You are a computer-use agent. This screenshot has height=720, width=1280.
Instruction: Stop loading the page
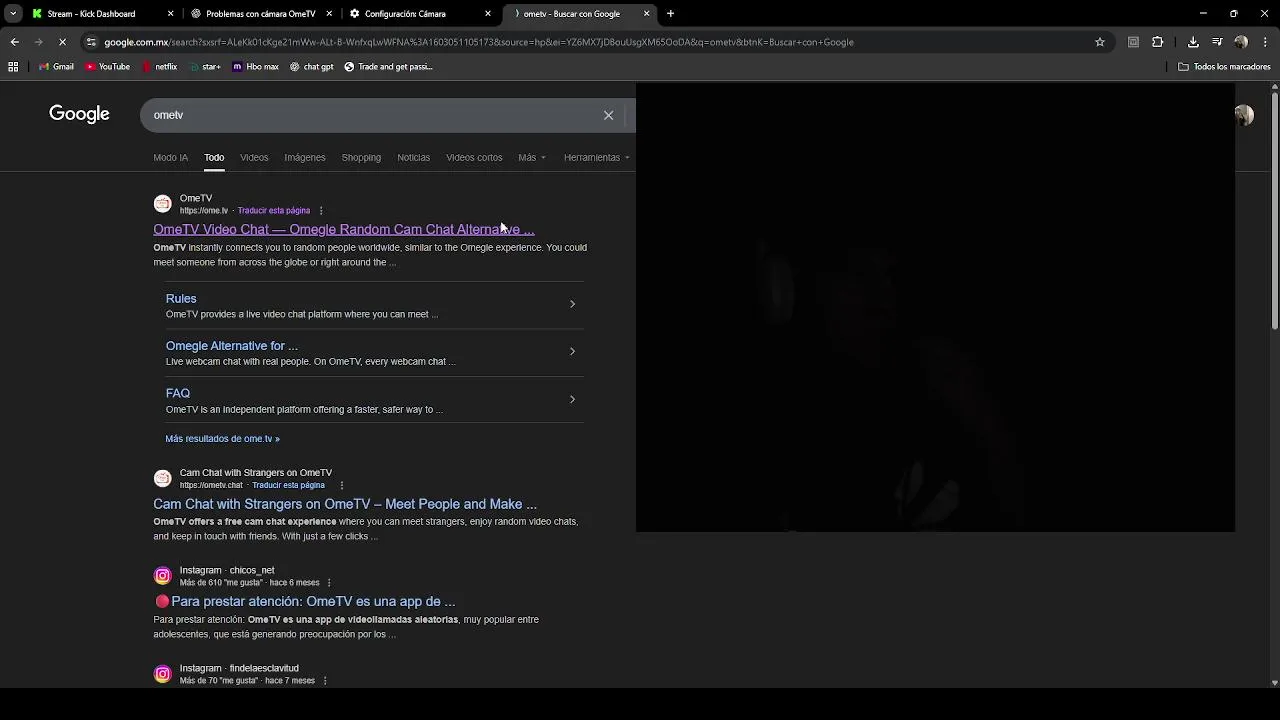62,42
